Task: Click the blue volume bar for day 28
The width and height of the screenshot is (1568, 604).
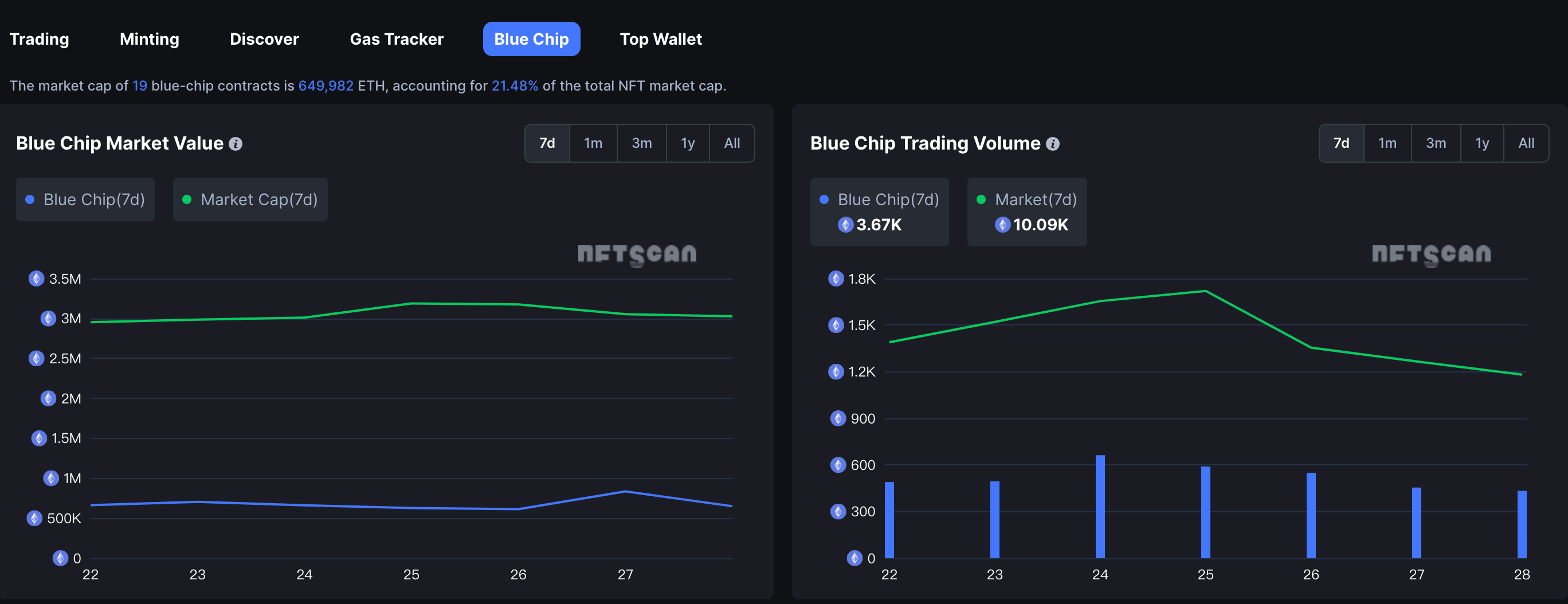Action: tap(1522, 524)
